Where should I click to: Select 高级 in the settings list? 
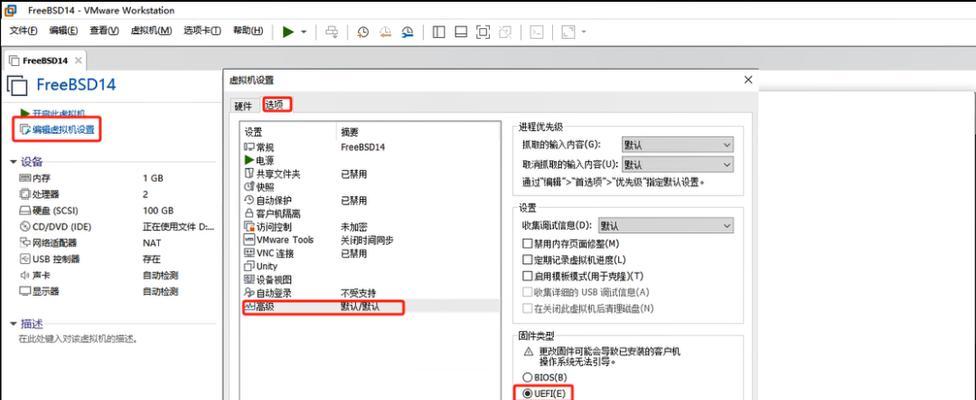point(370,306)
